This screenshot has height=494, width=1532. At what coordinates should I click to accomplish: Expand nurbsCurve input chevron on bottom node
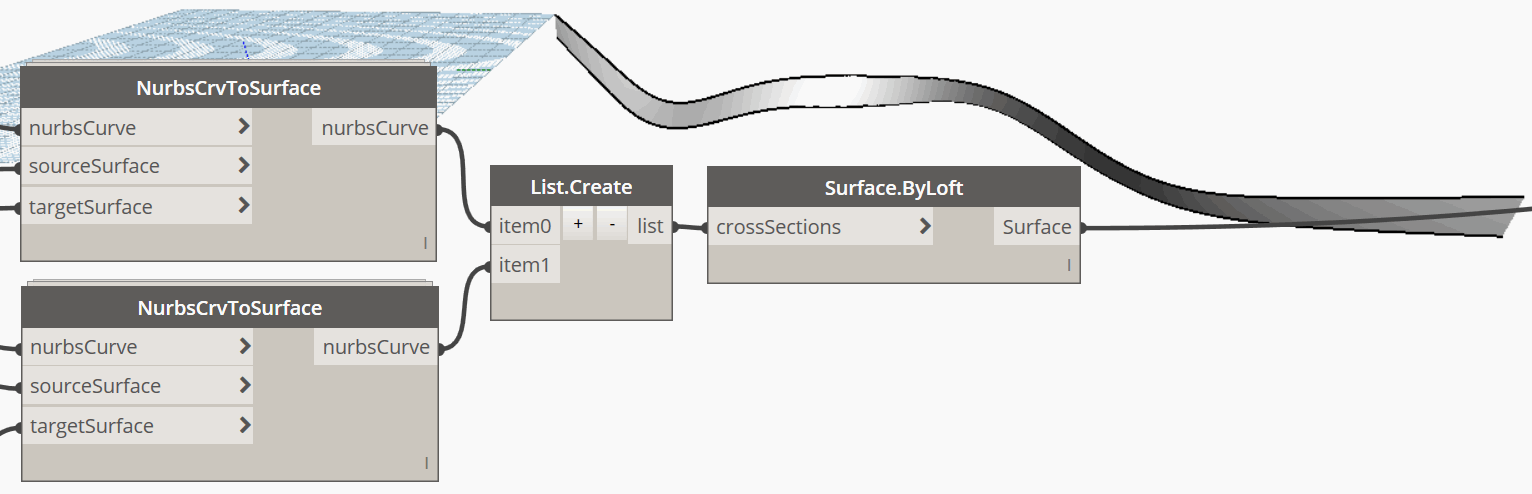point(245,346)
